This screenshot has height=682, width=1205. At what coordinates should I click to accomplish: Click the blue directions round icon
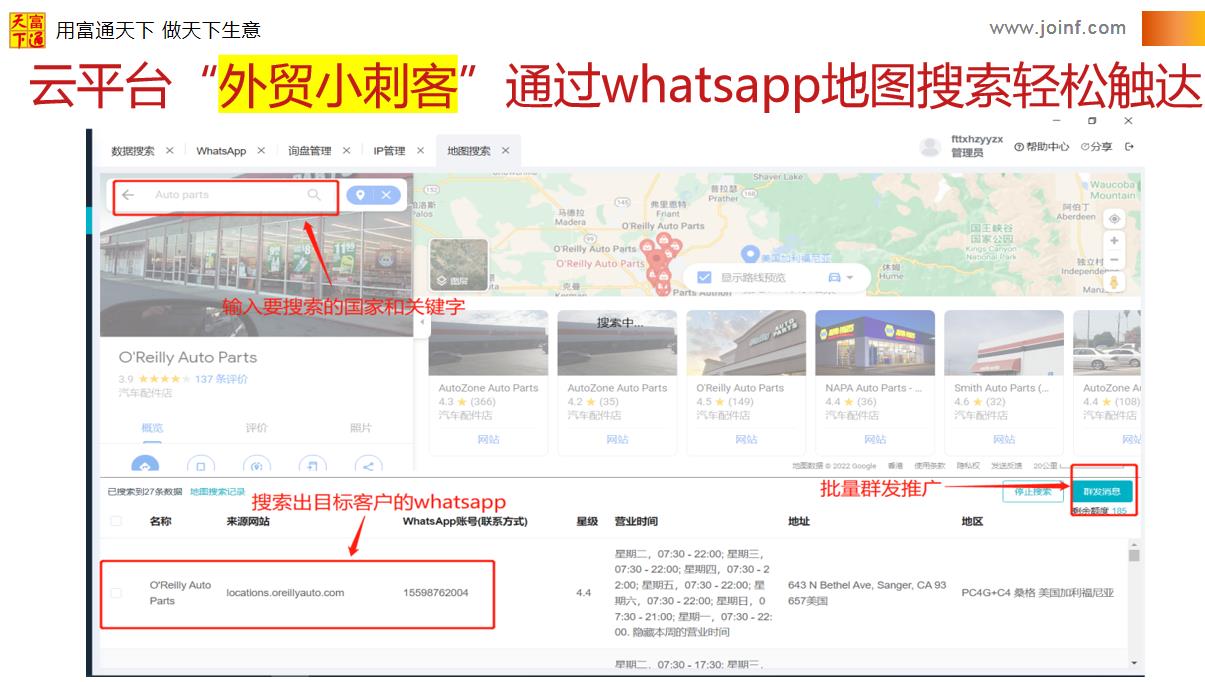click(146, 465)
